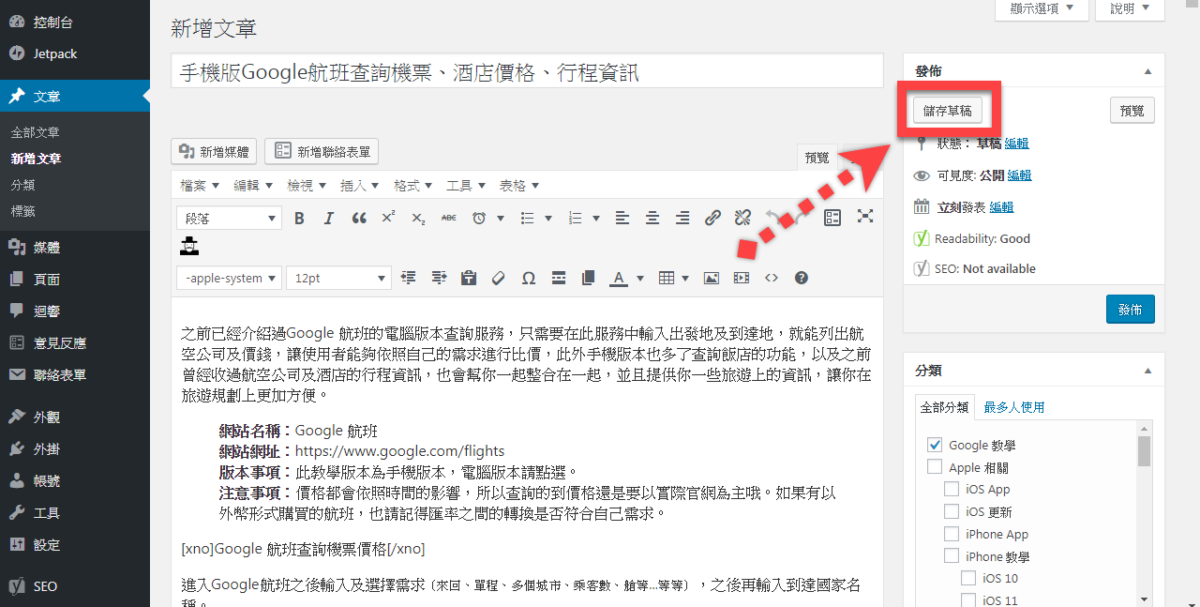
Task: Open source code view with <> icon
Action: [771, 278]
